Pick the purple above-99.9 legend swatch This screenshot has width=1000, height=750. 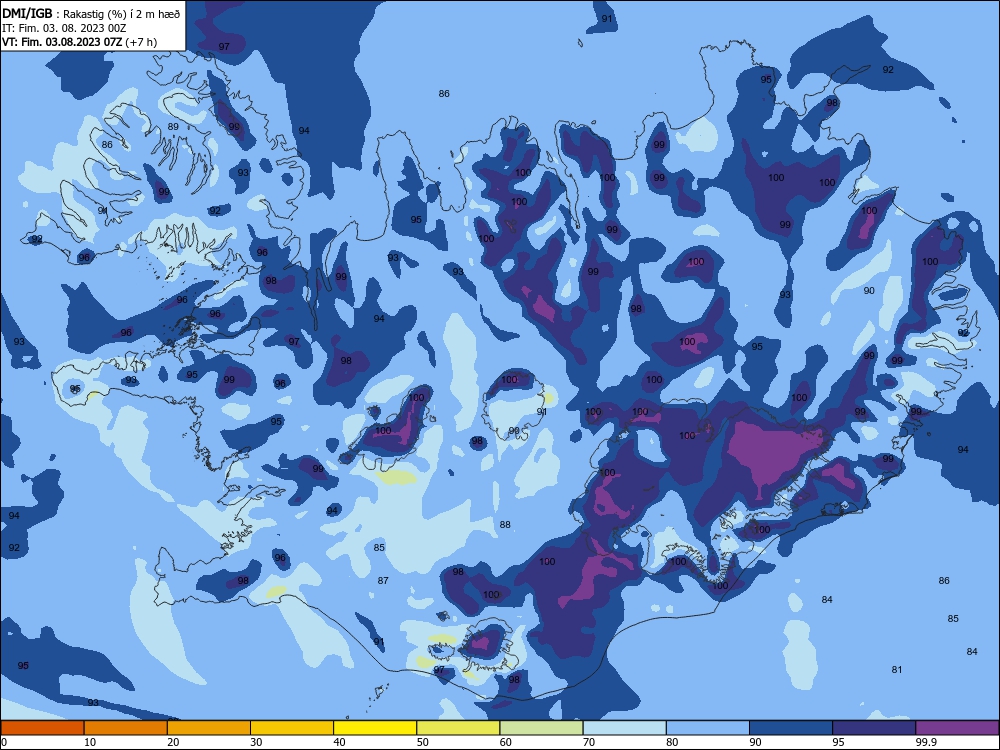coord(957,728)
